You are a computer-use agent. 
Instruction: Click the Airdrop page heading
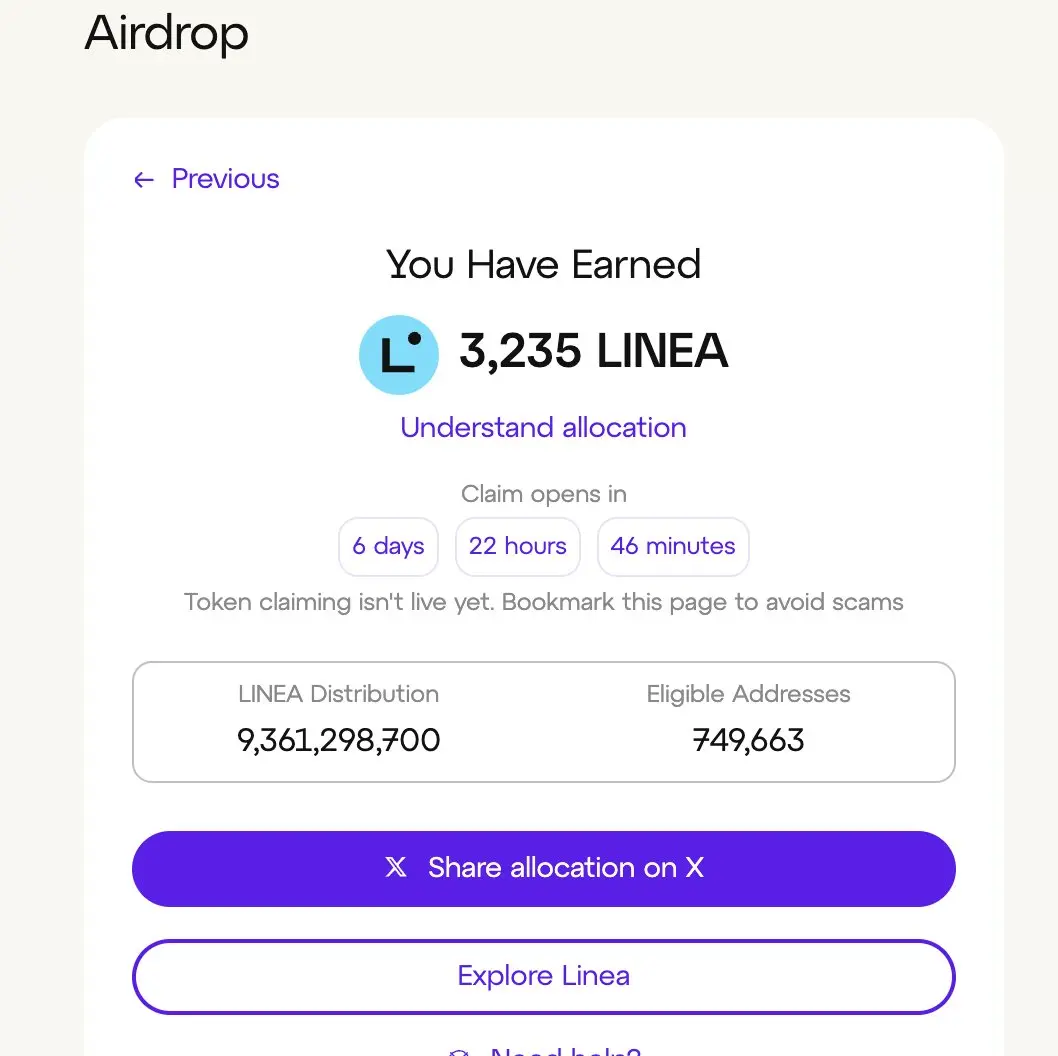tap(167, 32)
